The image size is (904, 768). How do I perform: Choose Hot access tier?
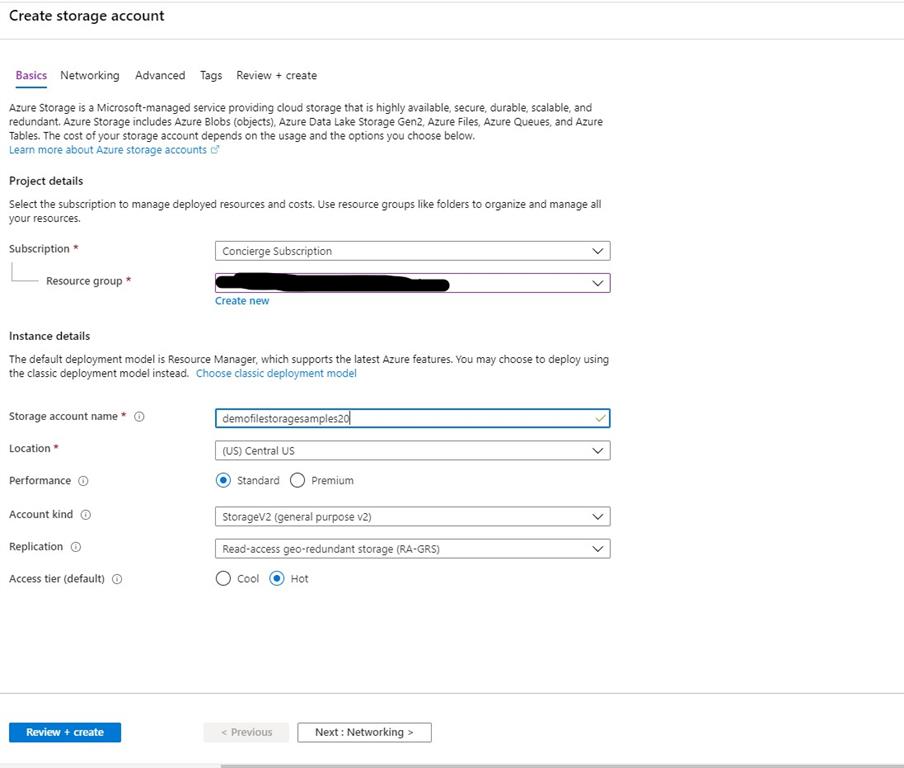click(277, 579)
